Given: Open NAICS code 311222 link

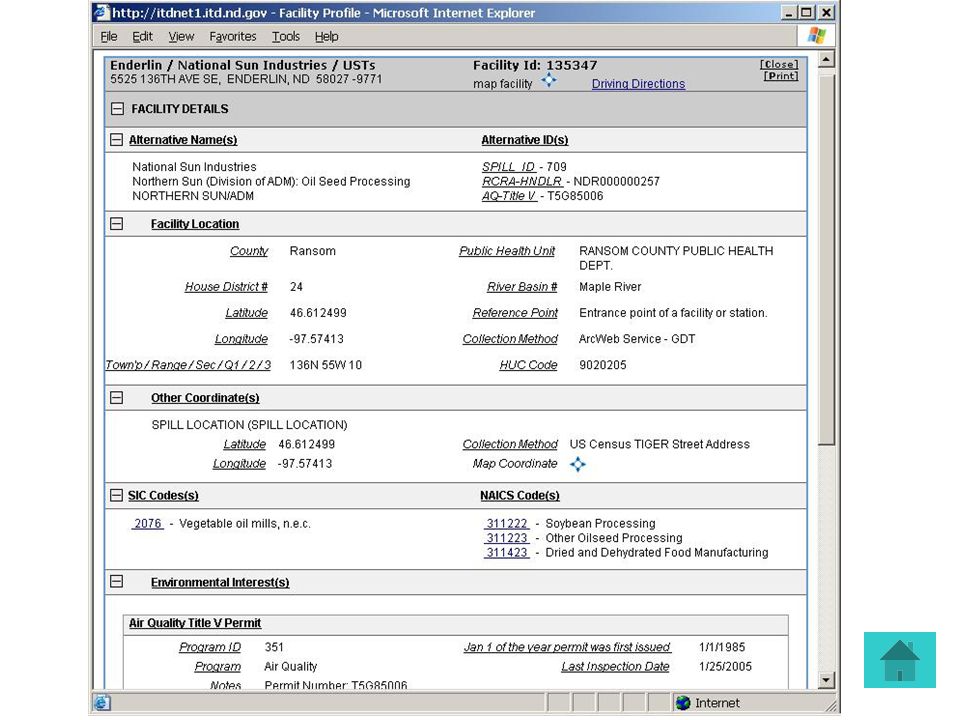Looking at the screenshot, I should tap(506, 523).
